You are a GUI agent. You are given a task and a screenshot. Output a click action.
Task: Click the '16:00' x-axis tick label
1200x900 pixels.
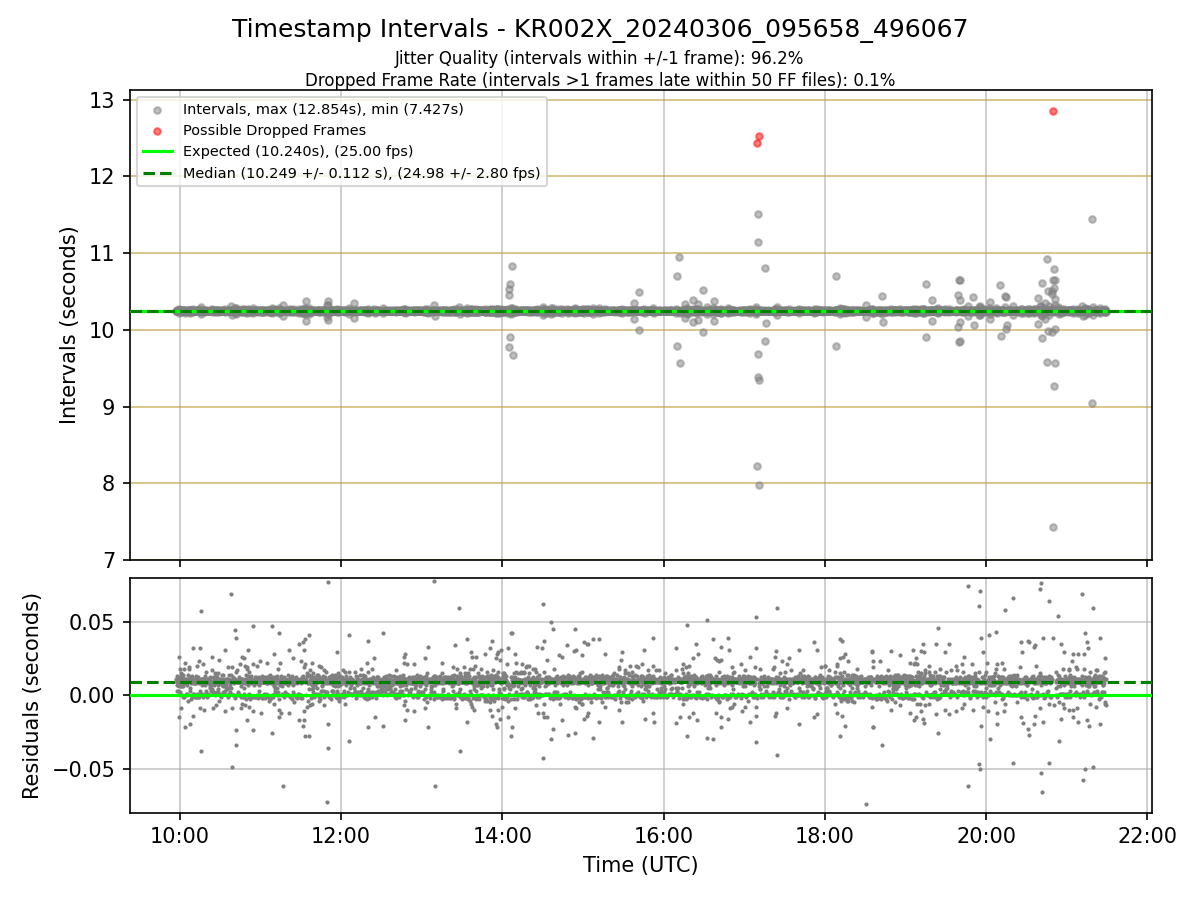point(663,836)
